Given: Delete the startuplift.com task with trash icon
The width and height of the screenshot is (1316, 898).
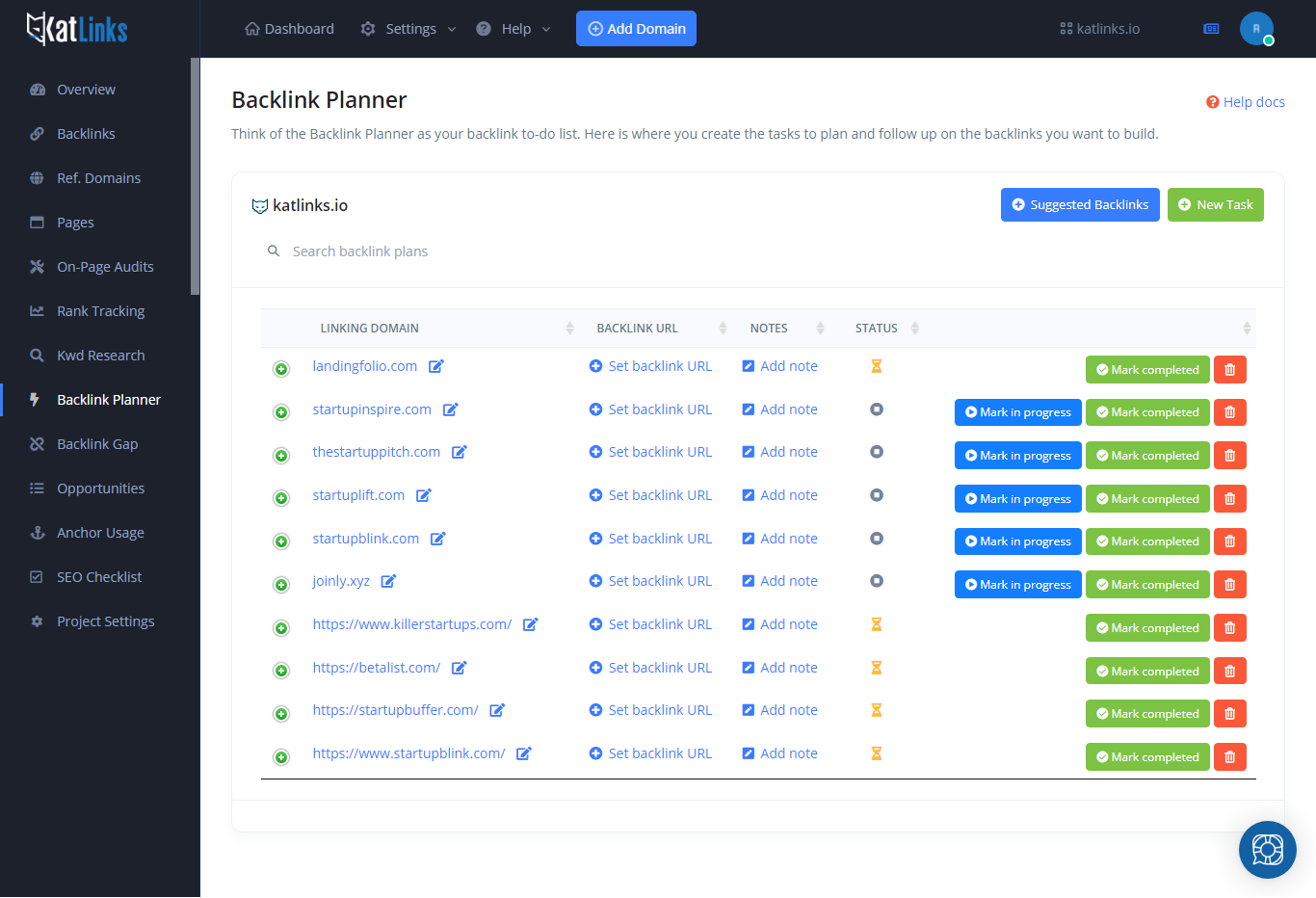Looking at the screenshot, I should [1229, 499].
